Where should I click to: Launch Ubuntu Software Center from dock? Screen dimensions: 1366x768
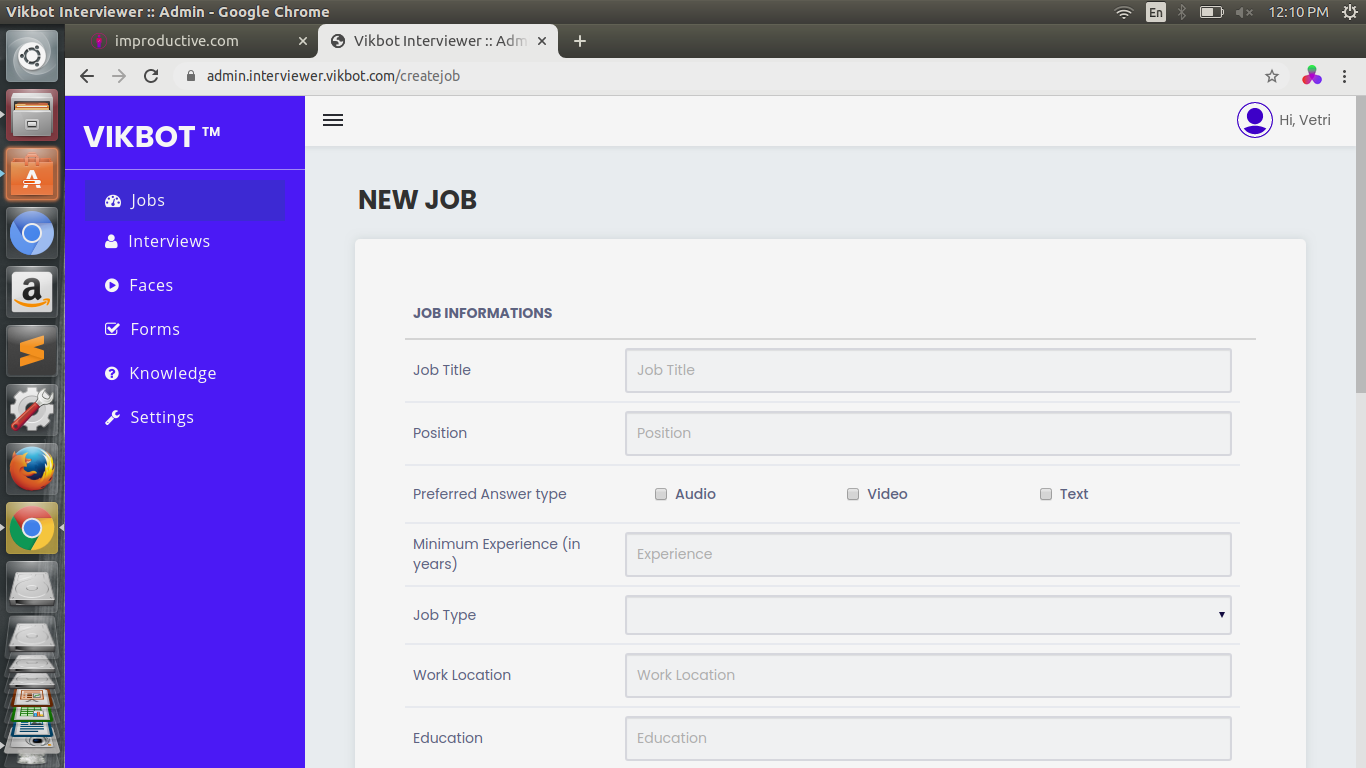(32, 175)
